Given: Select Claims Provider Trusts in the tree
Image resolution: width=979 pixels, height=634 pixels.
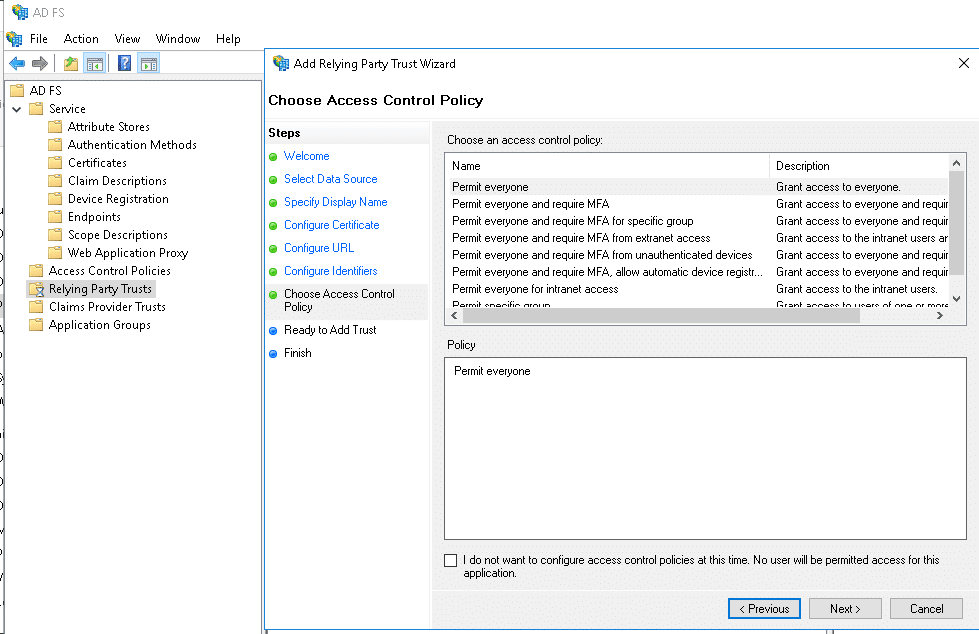Looking at the screenshot, I should coord(107,307).
